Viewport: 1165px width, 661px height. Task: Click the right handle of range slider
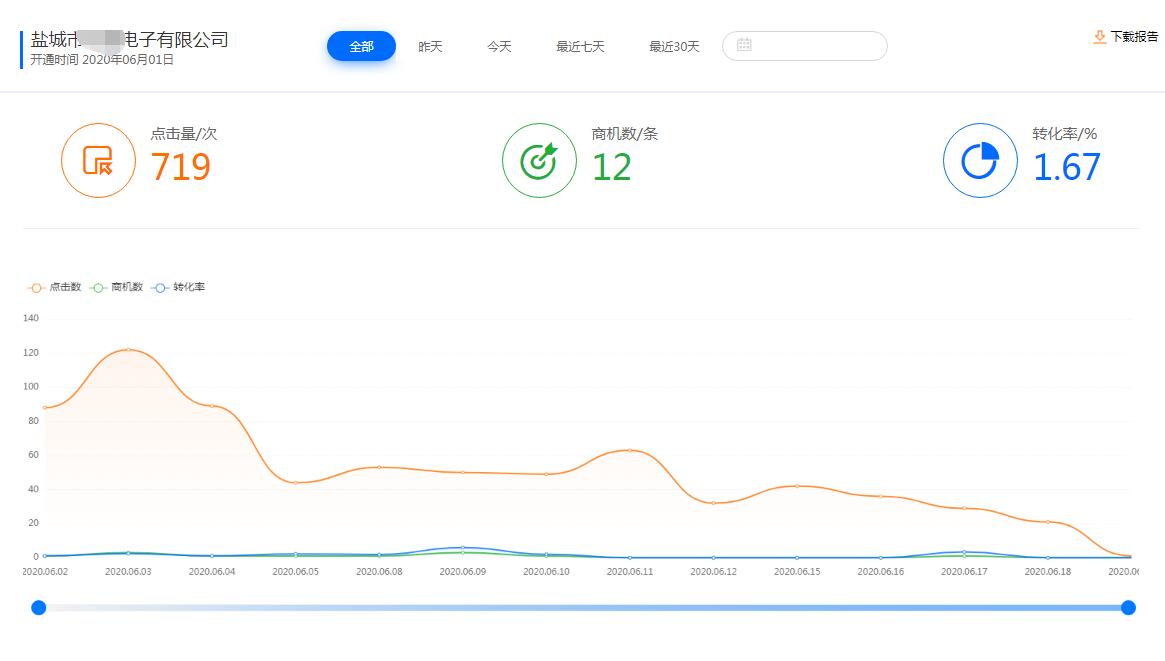click(1128, 607)
